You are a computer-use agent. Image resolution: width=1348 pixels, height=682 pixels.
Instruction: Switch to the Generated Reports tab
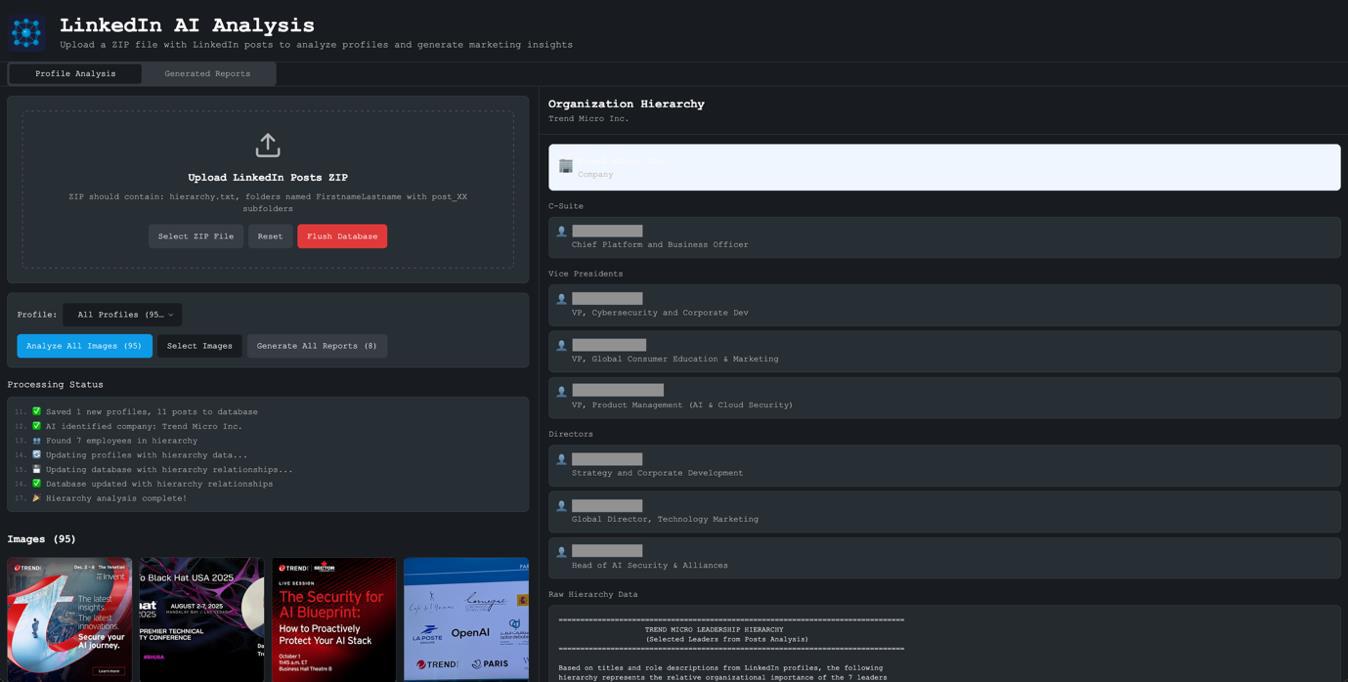click(207, 74)
